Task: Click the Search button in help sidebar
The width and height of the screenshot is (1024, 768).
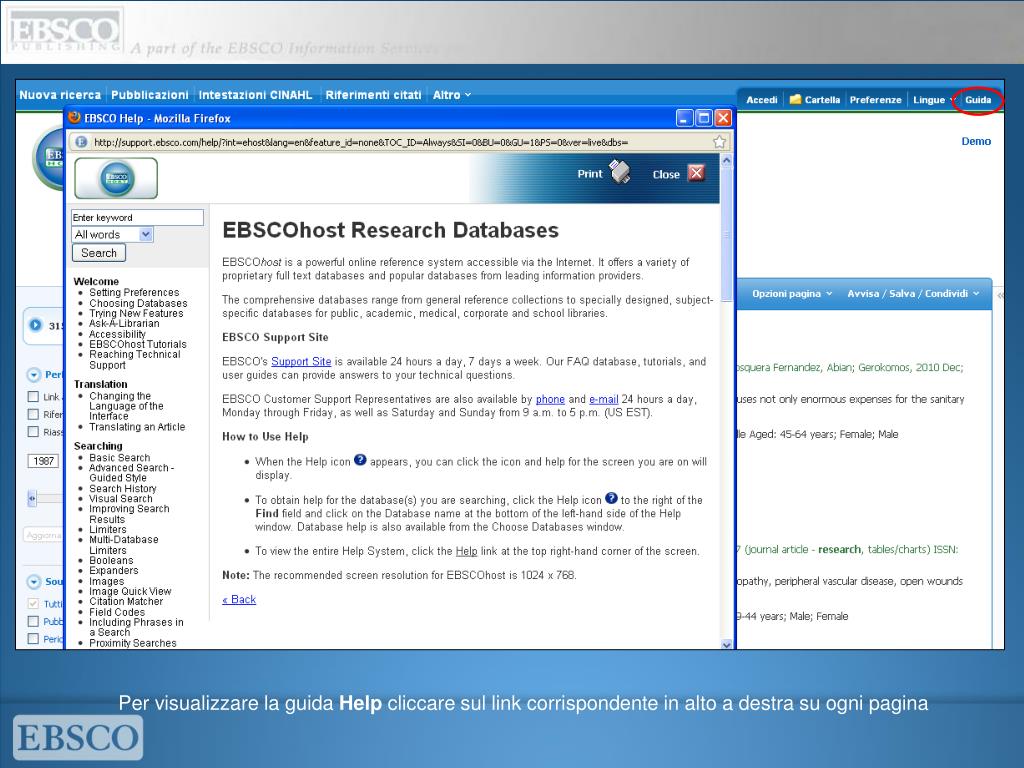Action: [x=99, y=253]
